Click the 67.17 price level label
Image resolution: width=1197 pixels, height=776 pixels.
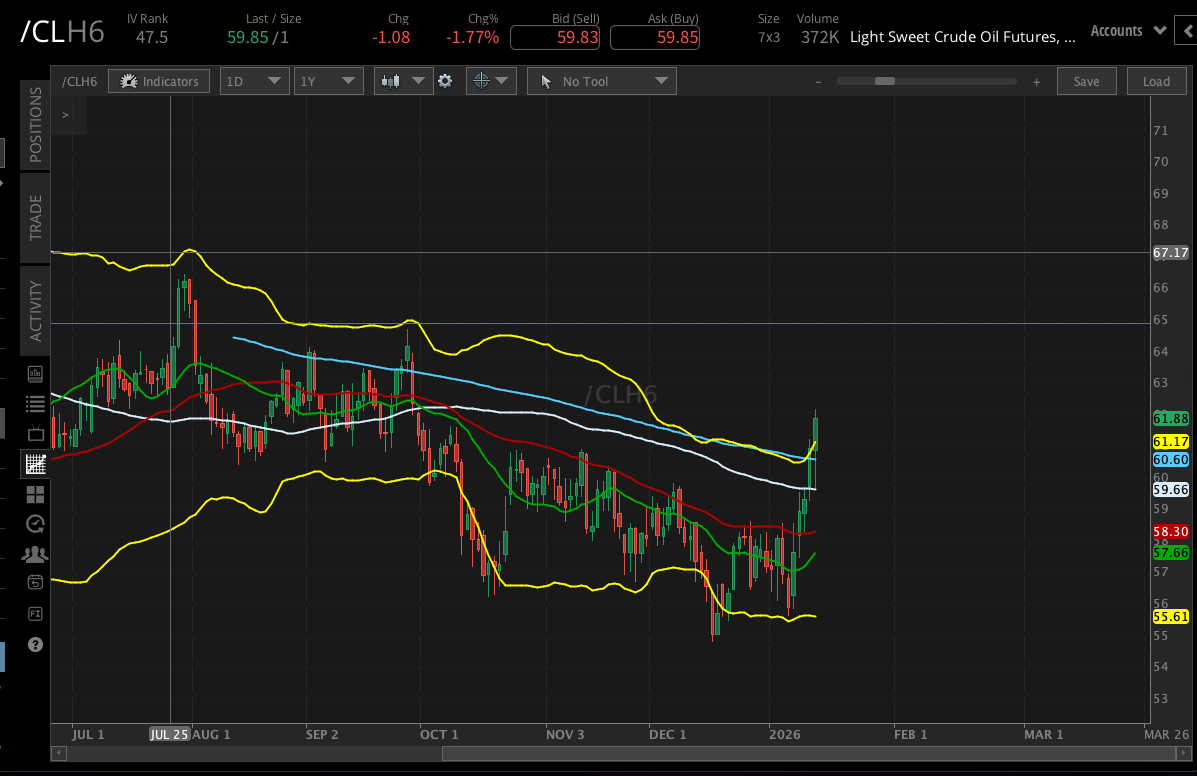[x=1170, y=253]
